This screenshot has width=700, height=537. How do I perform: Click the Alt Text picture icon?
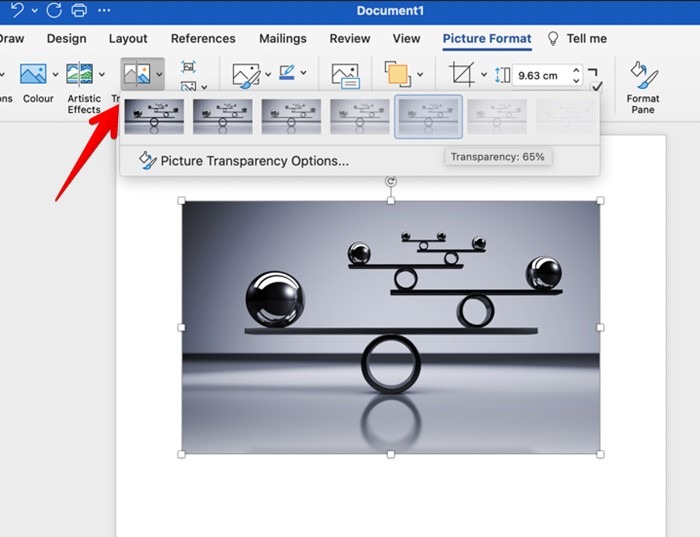(x=346, y=75)
